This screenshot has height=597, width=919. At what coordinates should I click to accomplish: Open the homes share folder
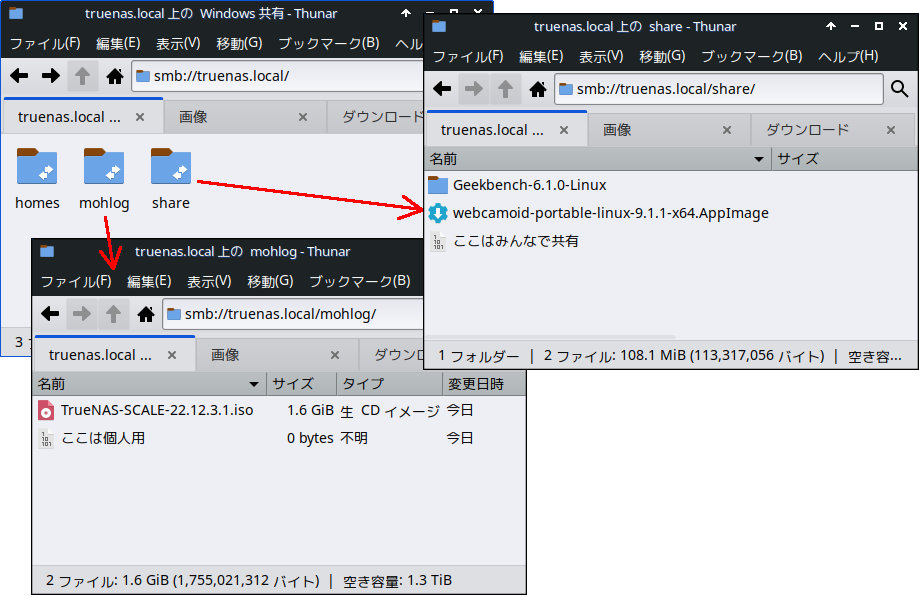[37, 179]
